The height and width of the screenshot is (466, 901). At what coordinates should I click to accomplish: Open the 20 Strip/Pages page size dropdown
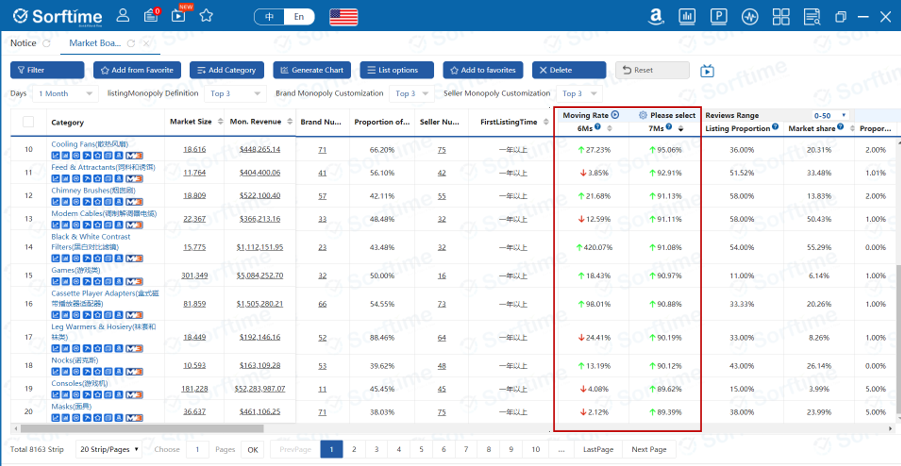click(109, 449)
